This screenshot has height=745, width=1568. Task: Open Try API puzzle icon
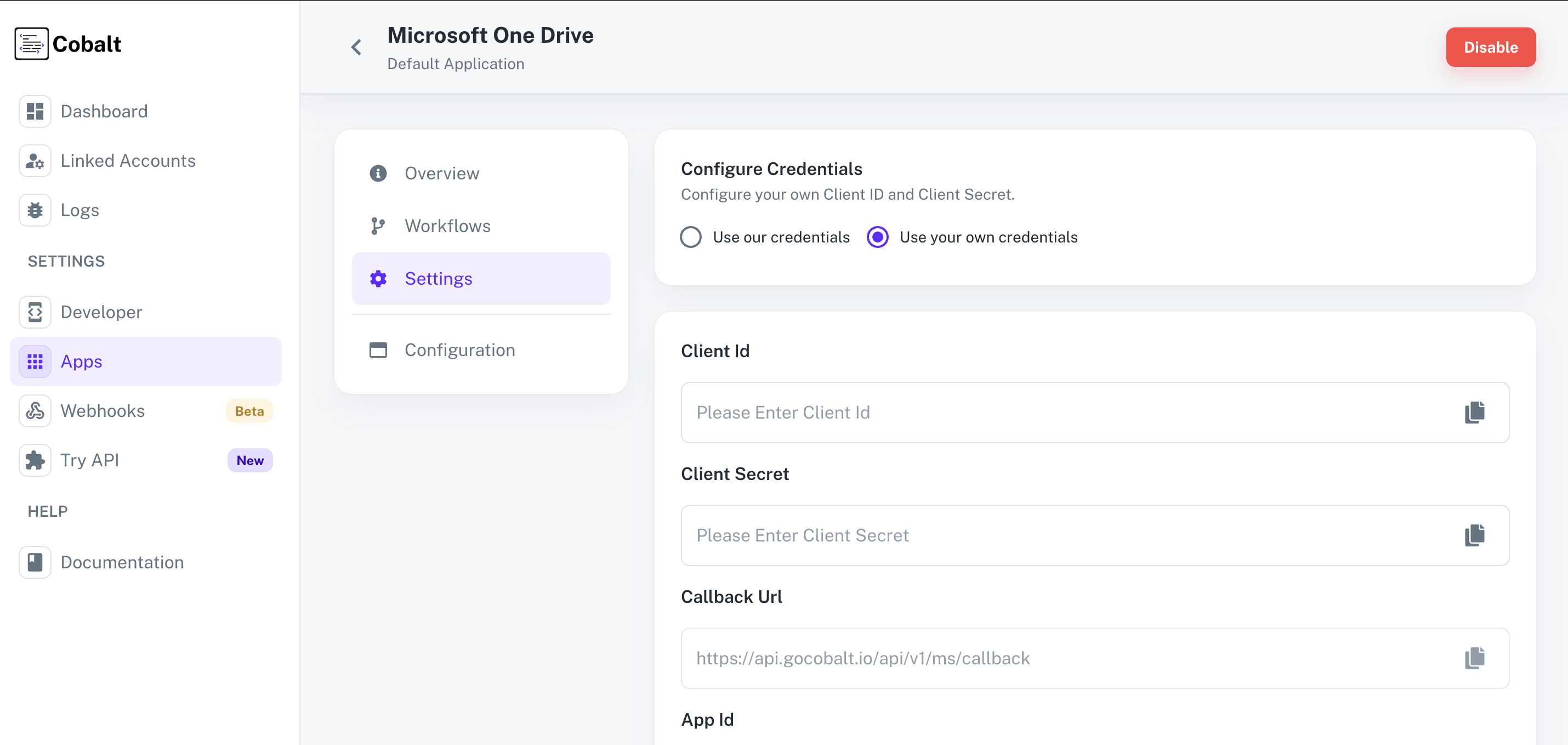(x=35, y=460)
